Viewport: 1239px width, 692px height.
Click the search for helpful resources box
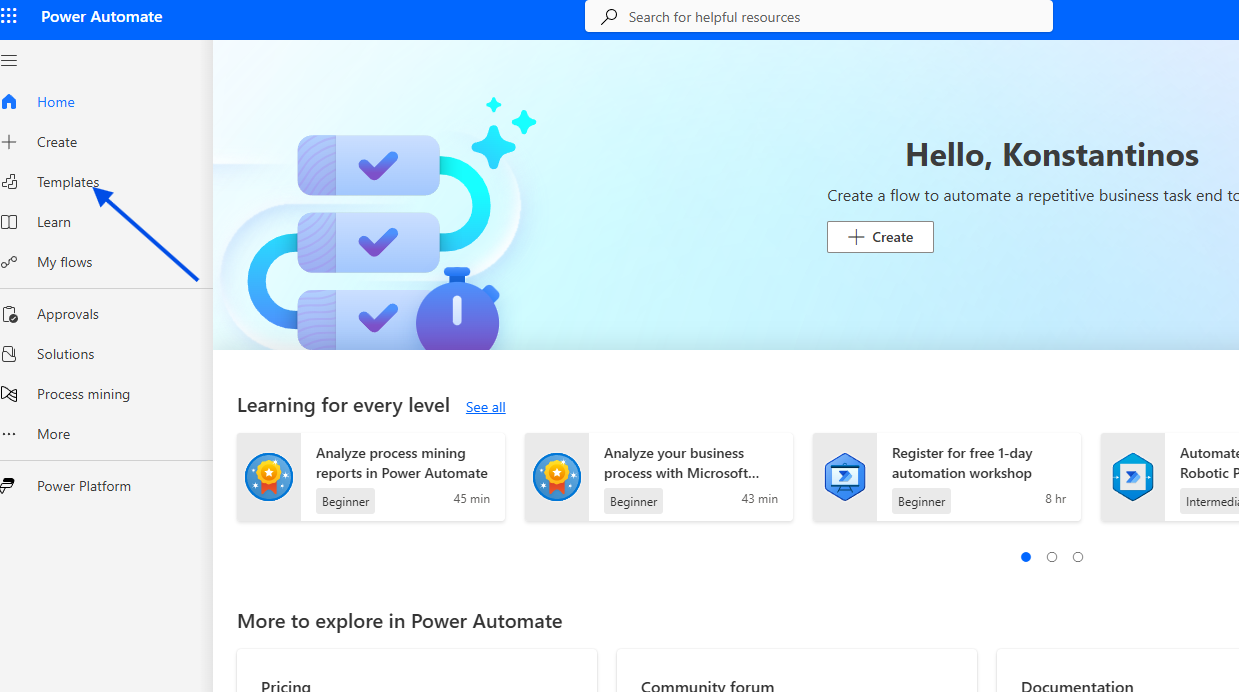tap(818, 17)
